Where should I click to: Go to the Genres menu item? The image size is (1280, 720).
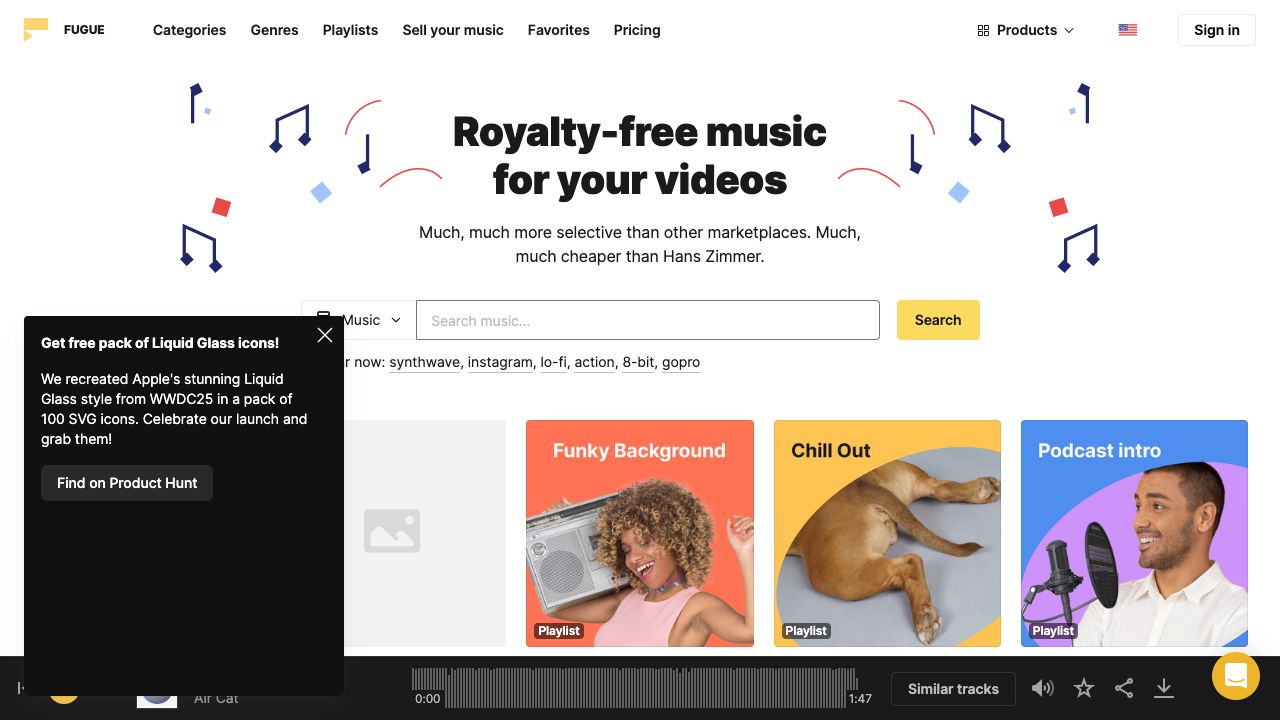tap(274, 30)
